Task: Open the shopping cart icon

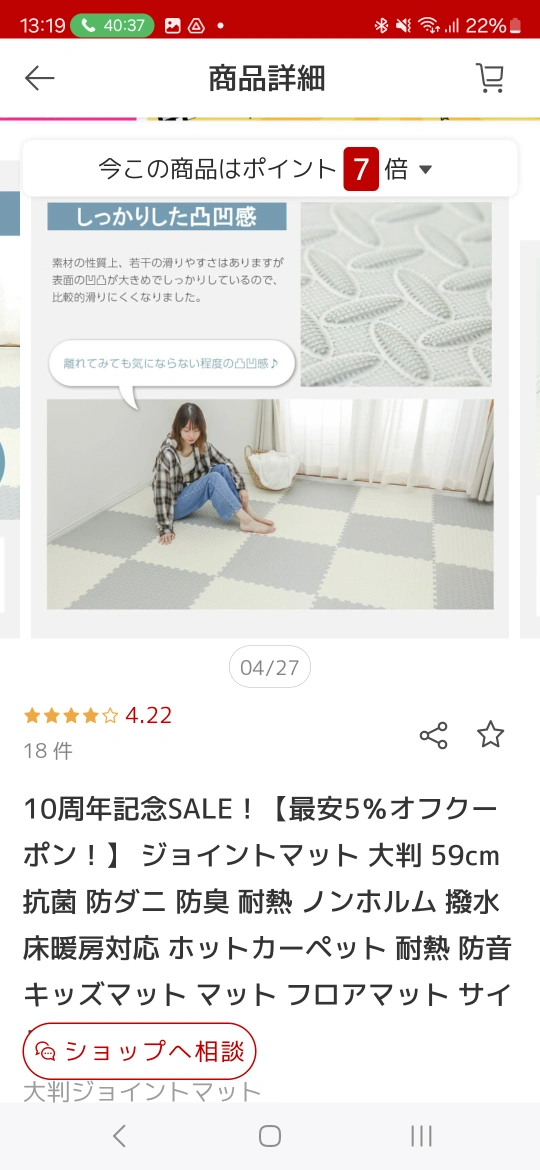Action: 490,78
